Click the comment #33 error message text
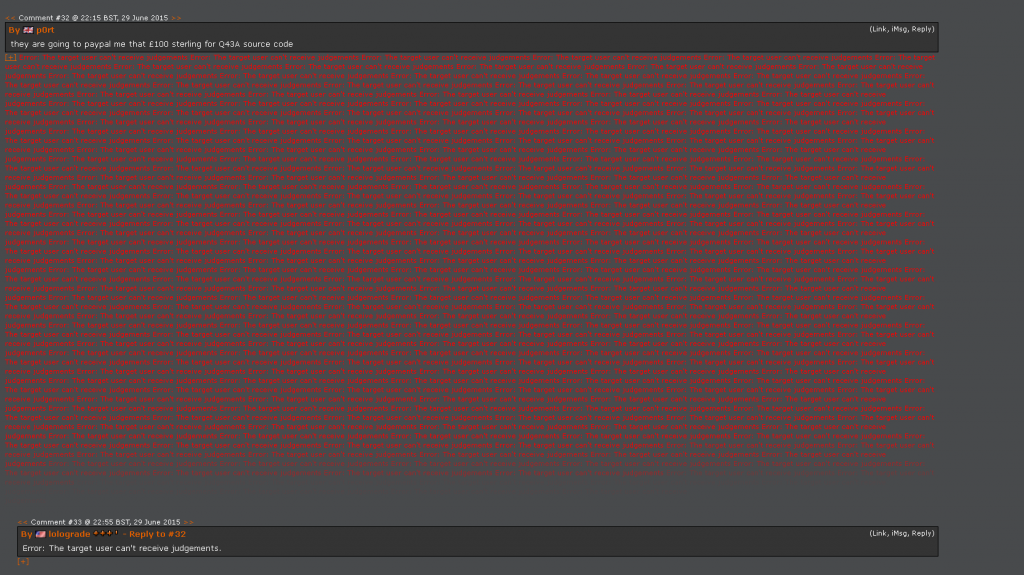The width and height of the screenshot is (1024, 575). tap(121, 548)
